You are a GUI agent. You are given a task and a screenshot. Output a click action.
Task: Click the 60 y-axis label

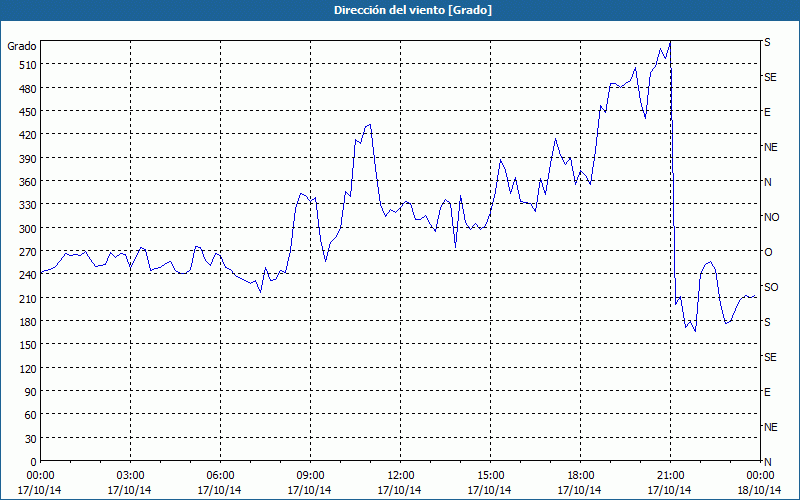31,415
